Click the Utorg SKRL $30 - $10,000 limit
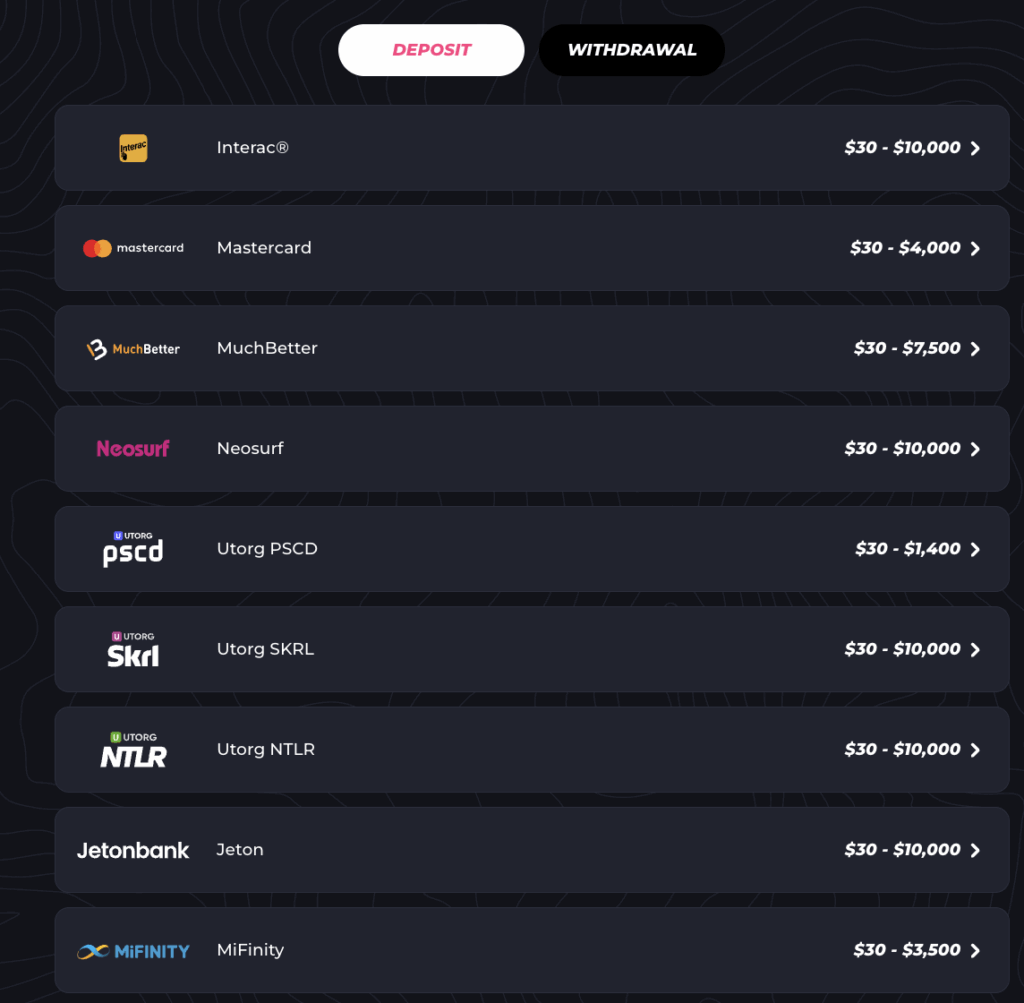 (x=902, y=649)
